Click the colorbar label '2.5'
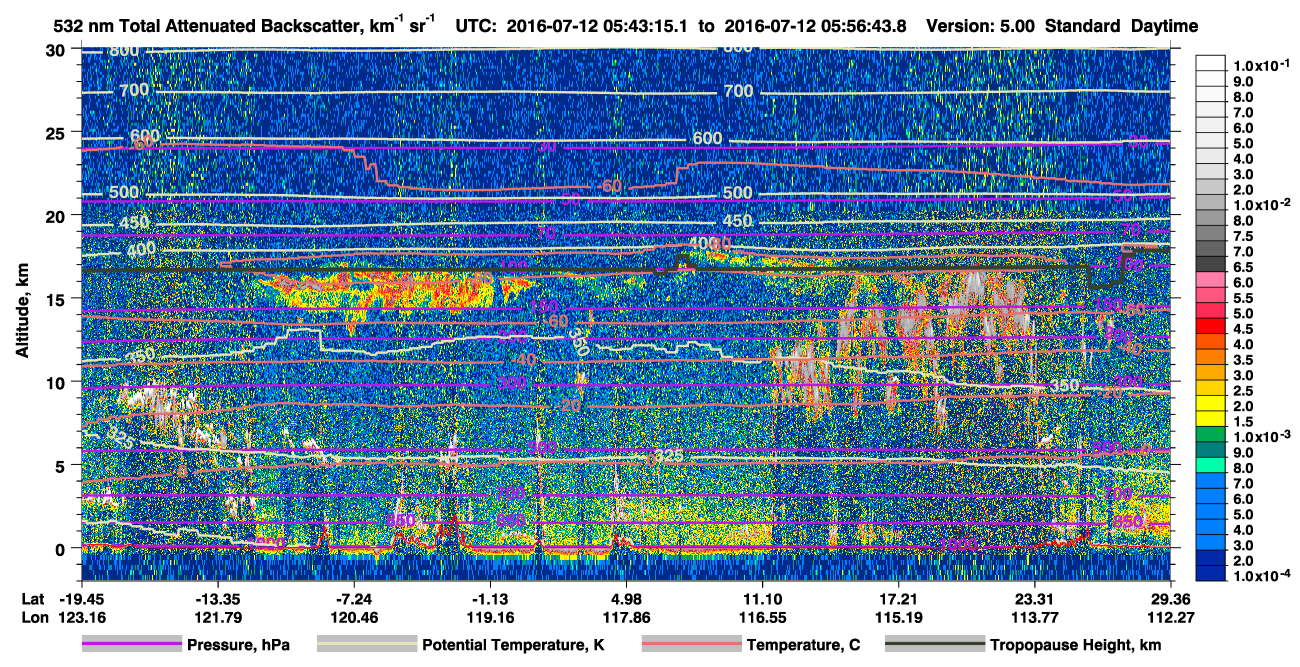Image resolution: width=1300 pixels, height=667 pixels. (x=1244, y=392)
